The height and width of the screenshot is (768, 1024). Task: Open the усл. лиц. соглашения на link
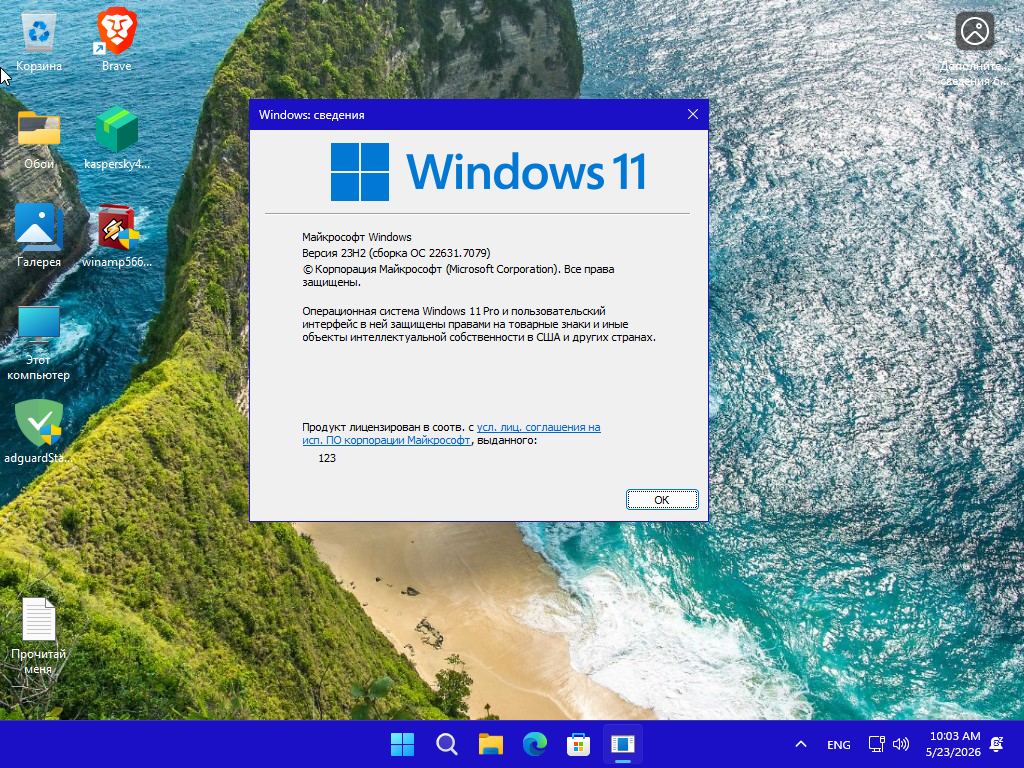(x=538, y=427)
